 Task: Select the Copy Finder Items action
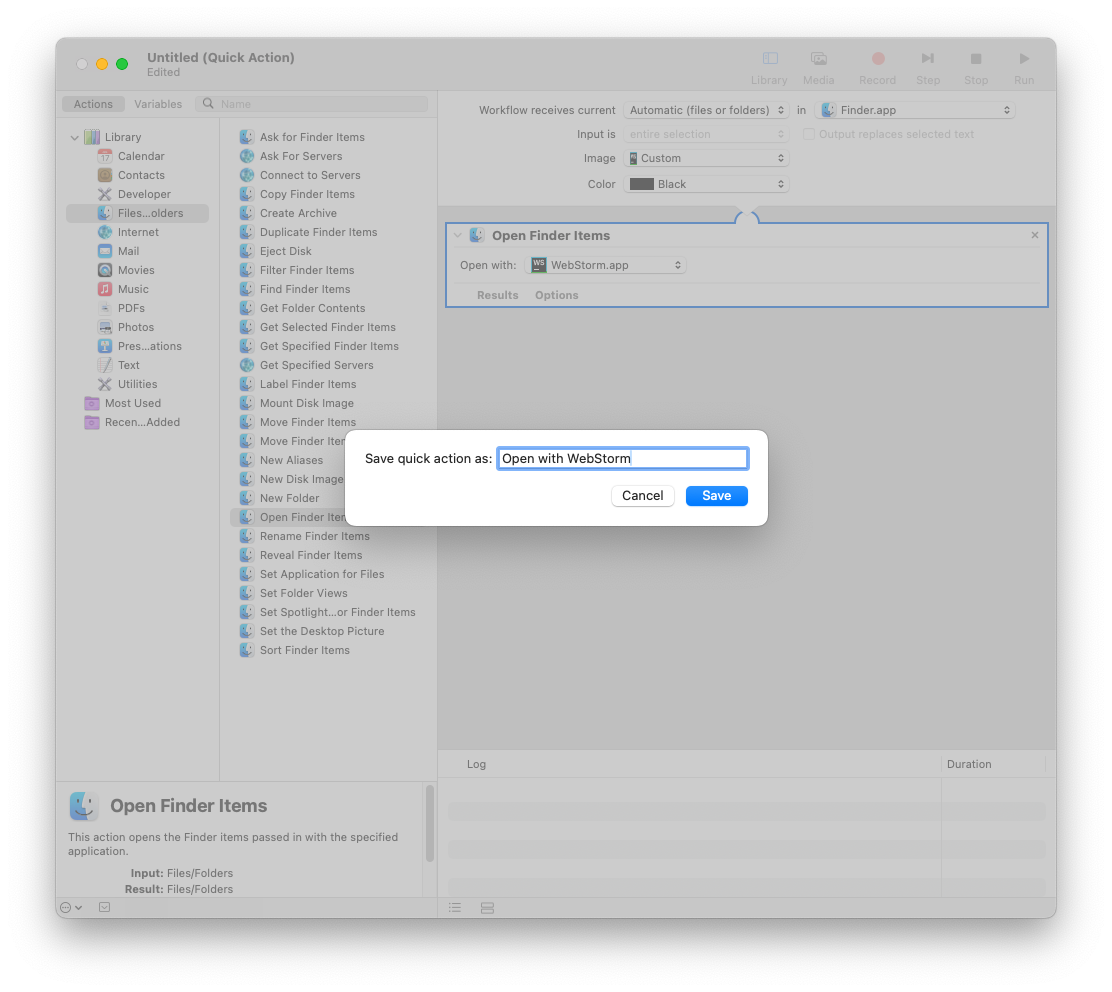307,194
